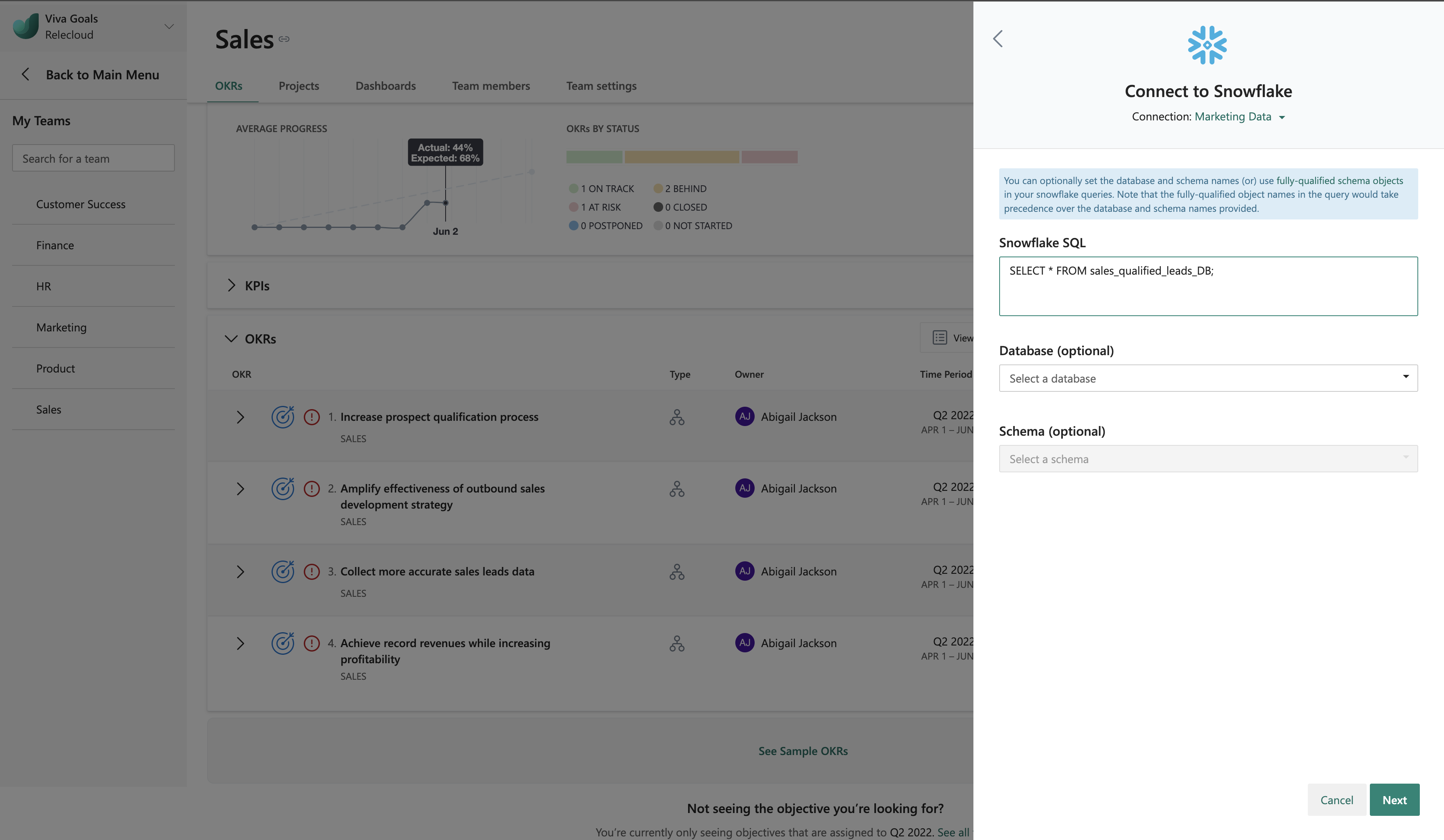The height and width of the screenshot is (840, 1444).
Task: Expand objective Collect more accurate sales leads data
Action: 241,571
